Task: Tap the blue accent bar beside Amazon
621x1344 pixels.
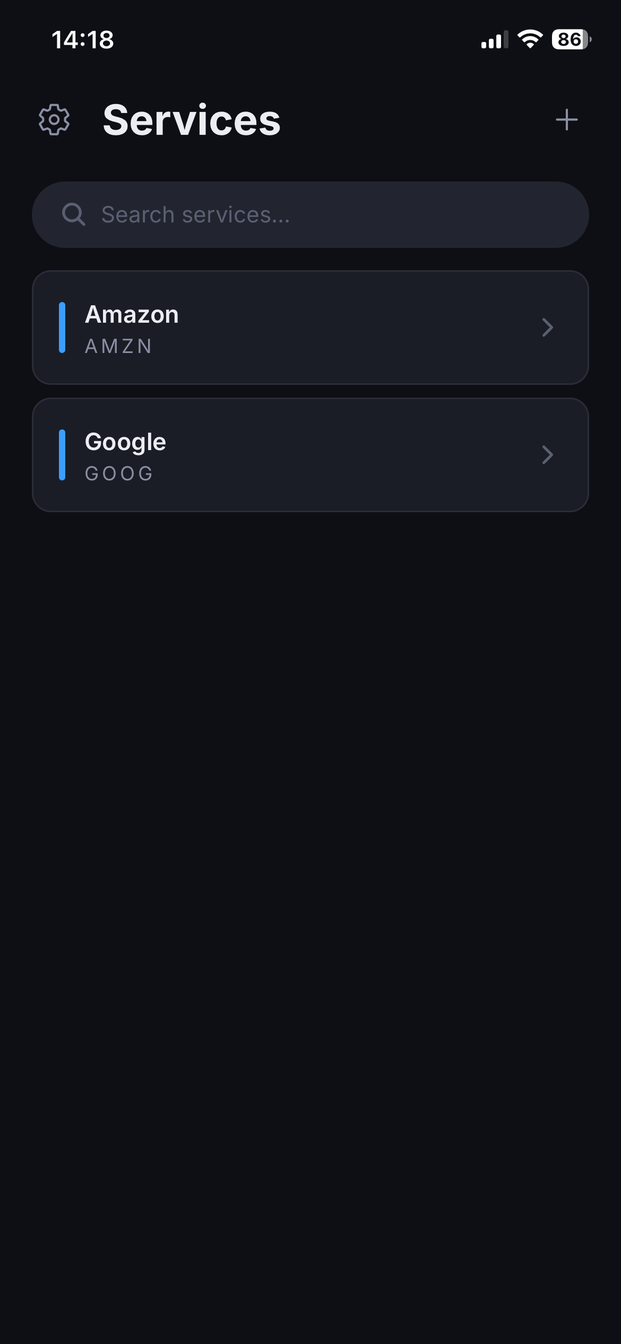Action: 62,327
